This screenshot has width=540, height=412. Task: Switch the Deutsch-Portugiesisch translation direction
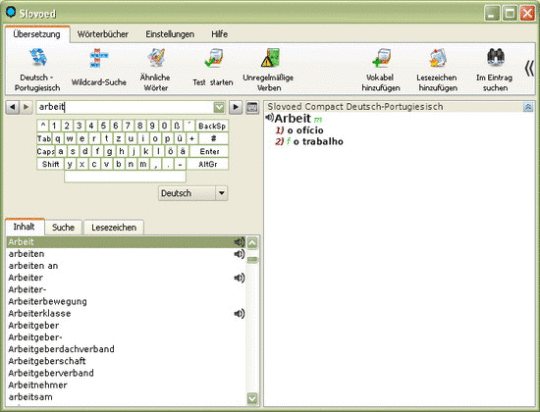pyautogui.click(x=37, y=70)
